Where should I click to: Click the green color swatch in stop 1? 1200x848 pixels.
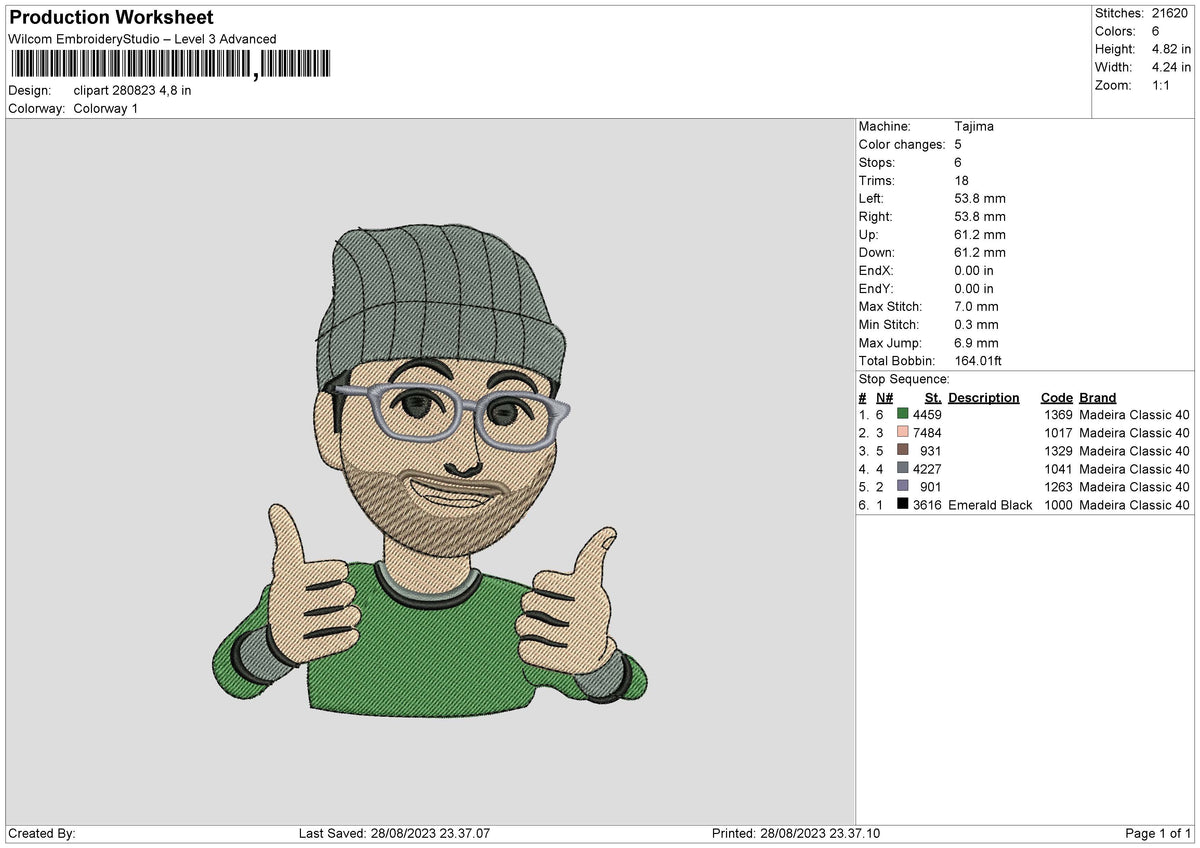tap(903, 415)
